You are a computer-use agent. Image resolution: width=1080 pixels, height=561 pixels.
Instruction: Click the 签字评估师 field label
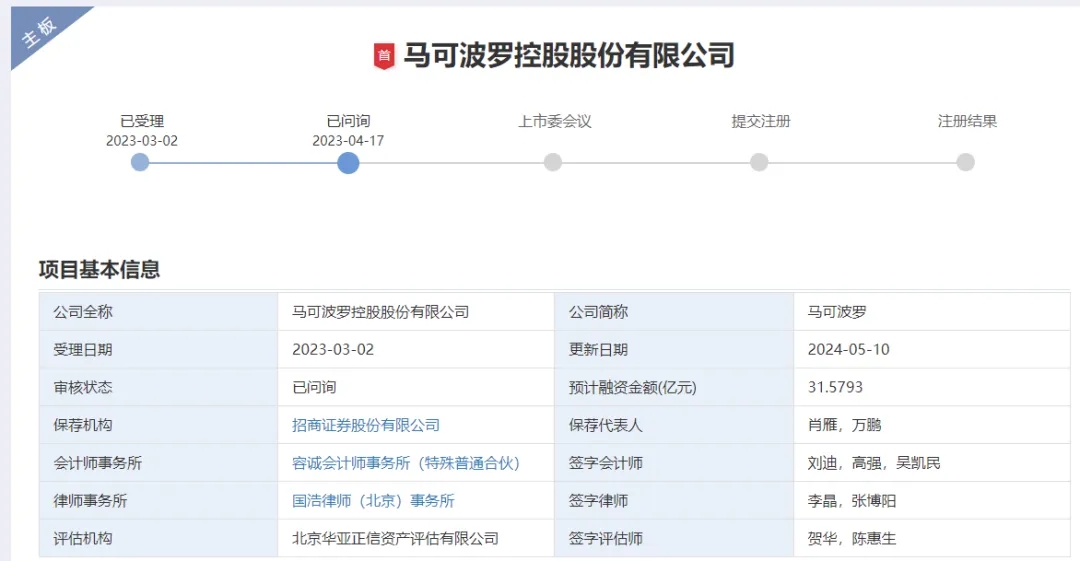tap(605, 538)
